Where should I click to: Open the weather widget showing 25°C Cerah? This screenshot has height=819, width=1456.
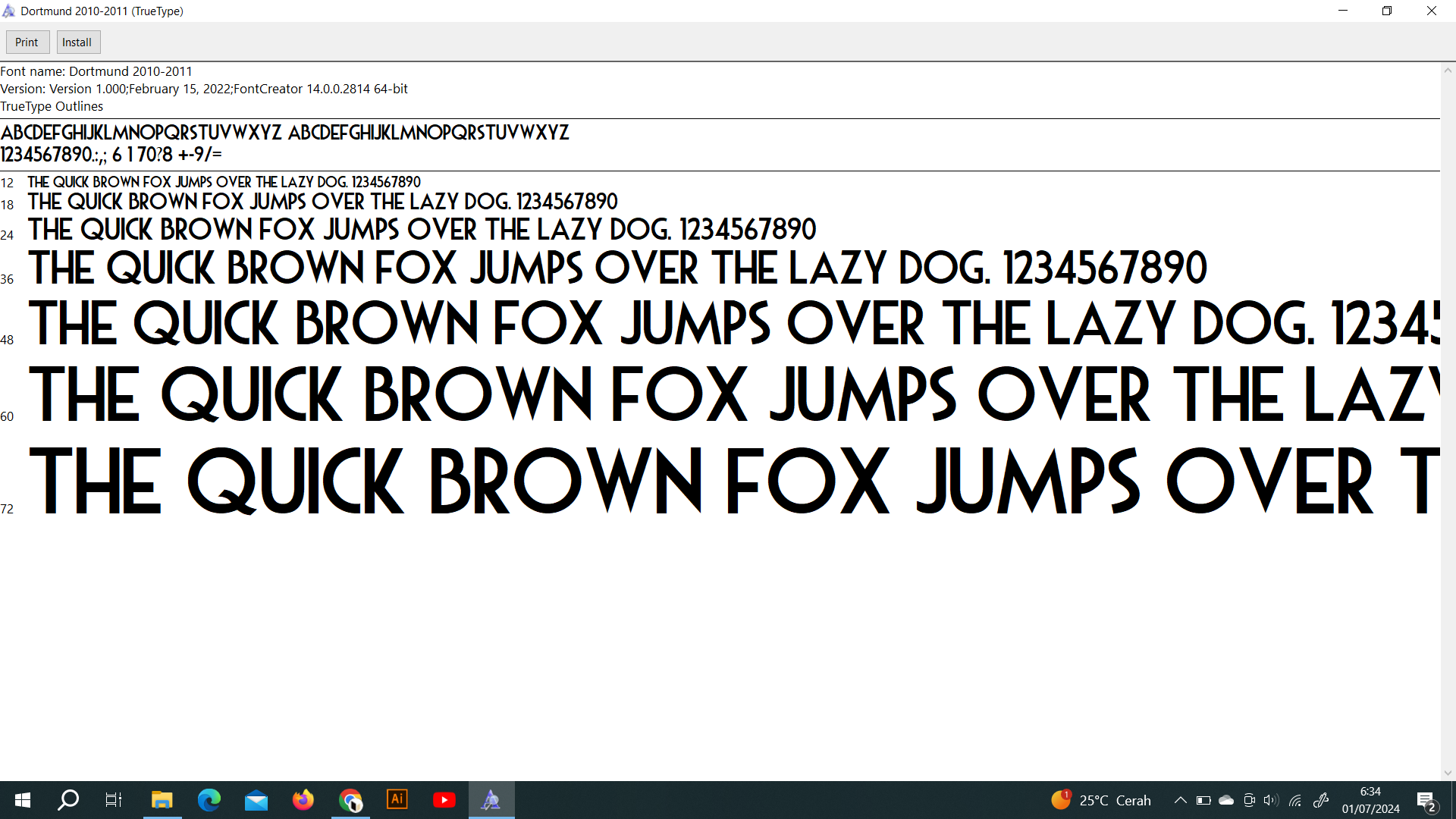[x=1101, y=800]
